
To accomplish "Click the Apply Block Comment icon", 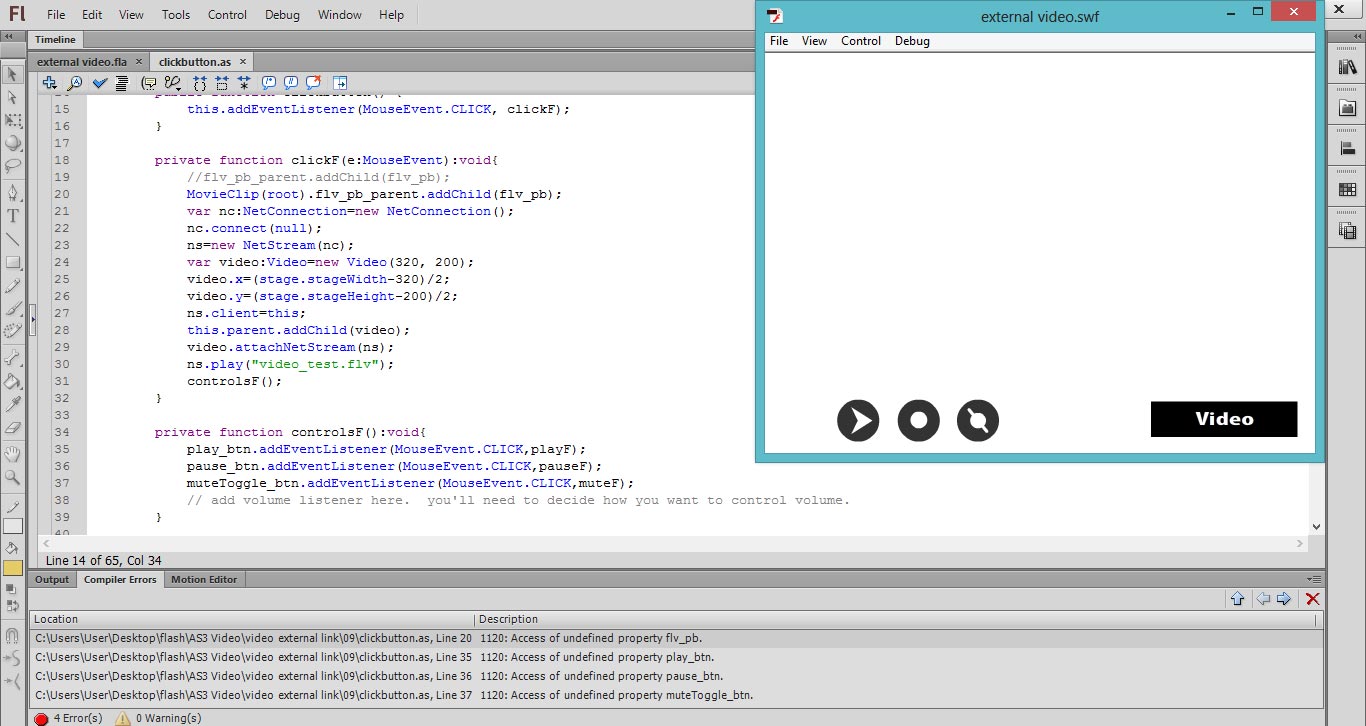I will tap(269, 83).
